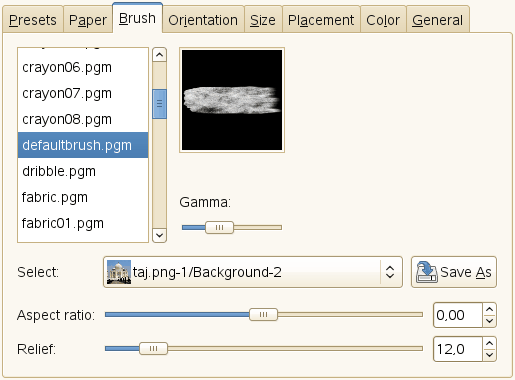Click the taj.png thumbnail icon in combo box

[119, 272]
